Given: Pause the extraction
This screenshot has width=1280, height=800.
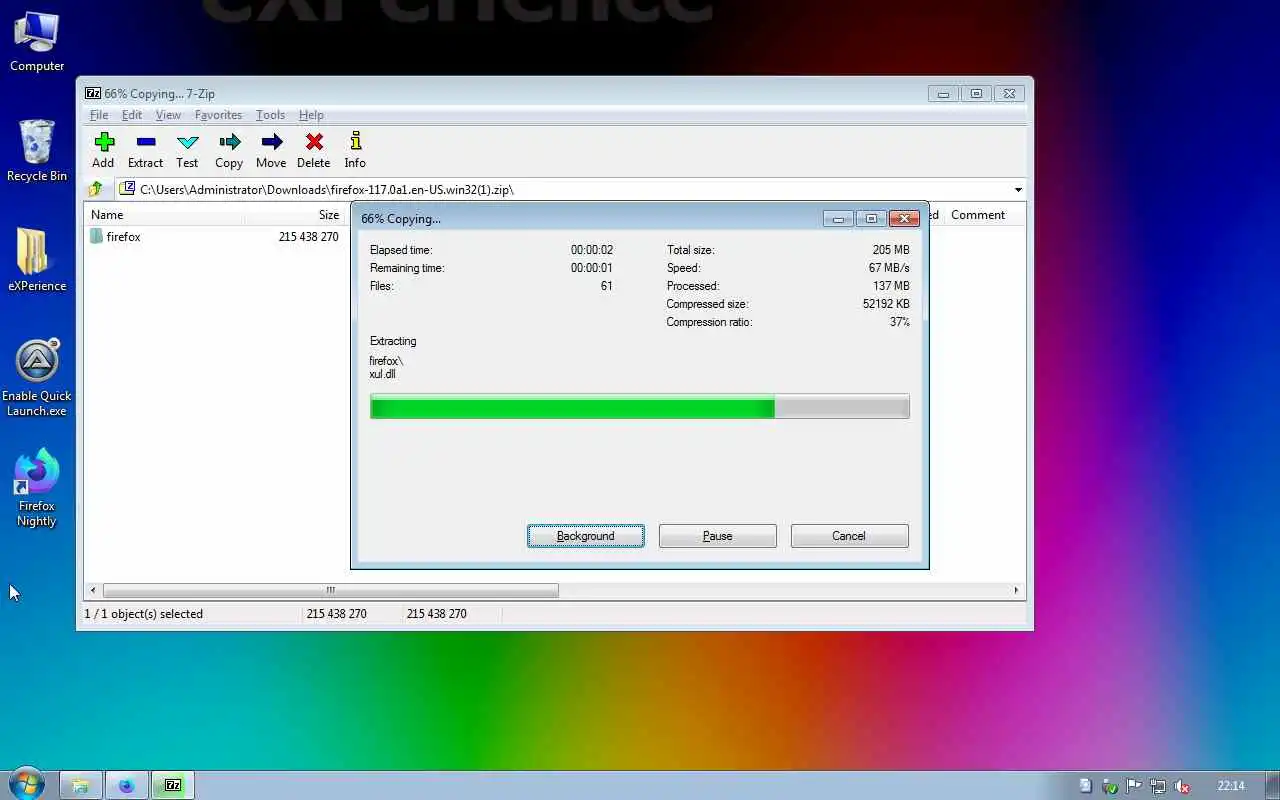Looking at the screenshot, I should coord(718,536).
